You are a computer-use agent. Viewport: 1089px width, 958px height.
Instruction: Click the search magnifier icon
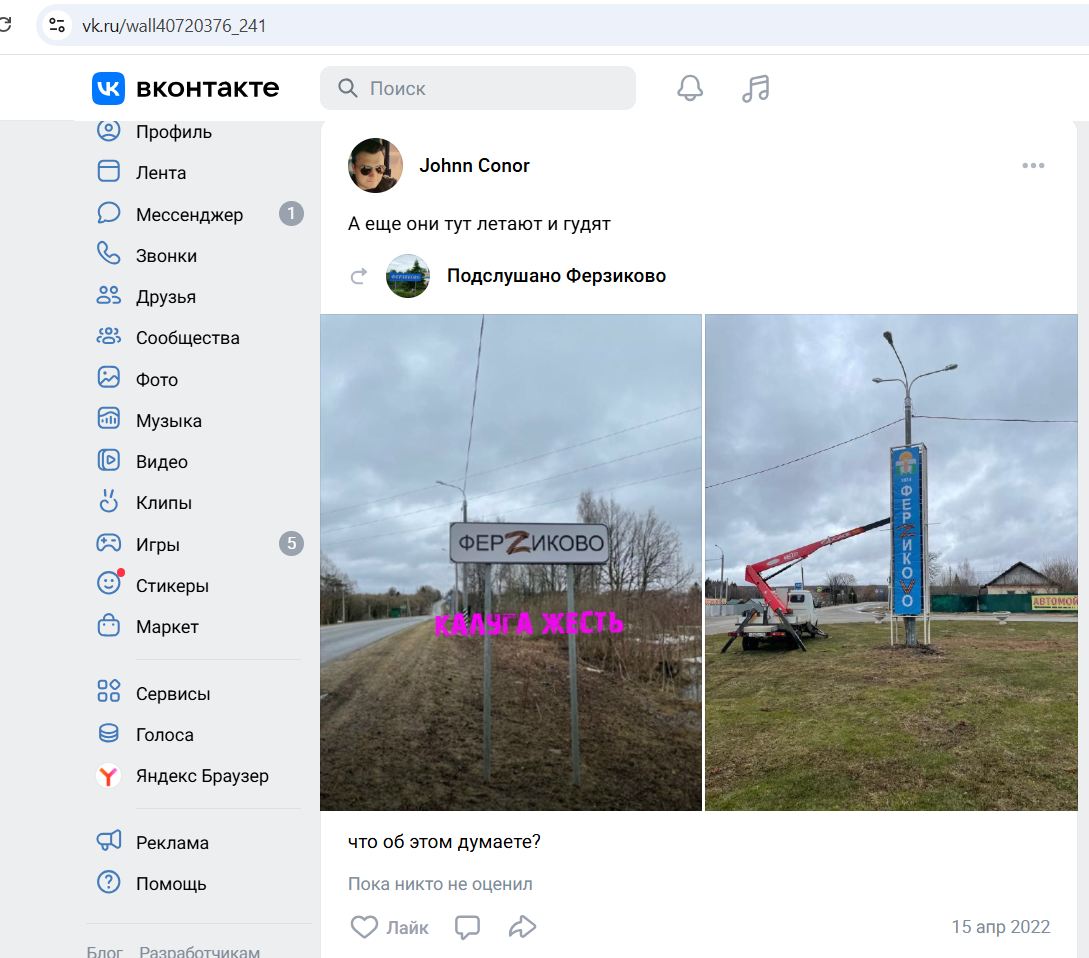point(347,88)
